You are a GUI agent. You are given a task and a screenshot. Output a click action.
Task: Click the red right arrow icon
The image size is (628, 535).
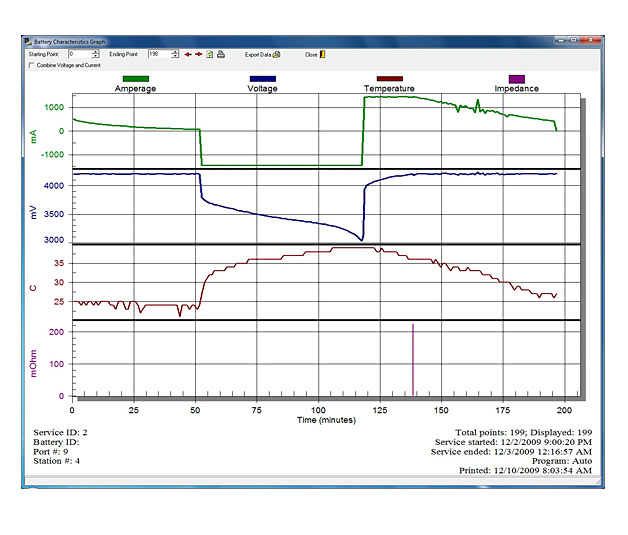pyautogui.click(x=198, y=54)
